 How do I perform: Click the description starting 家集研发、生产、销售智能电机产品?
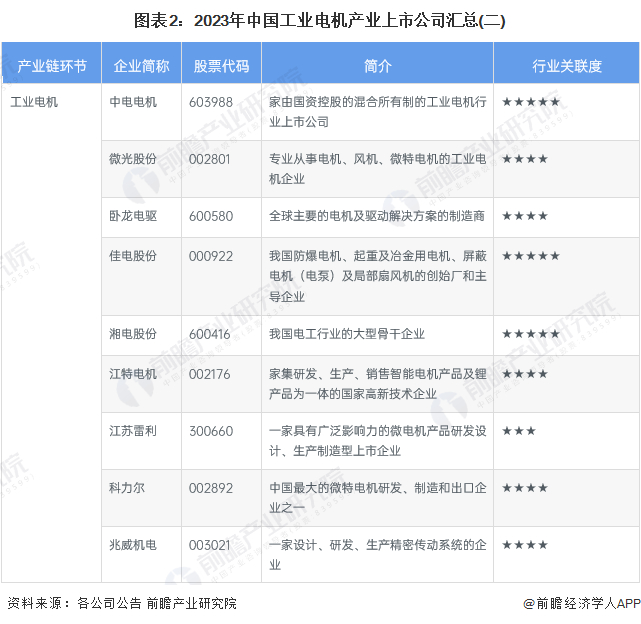tap(377, 384)
